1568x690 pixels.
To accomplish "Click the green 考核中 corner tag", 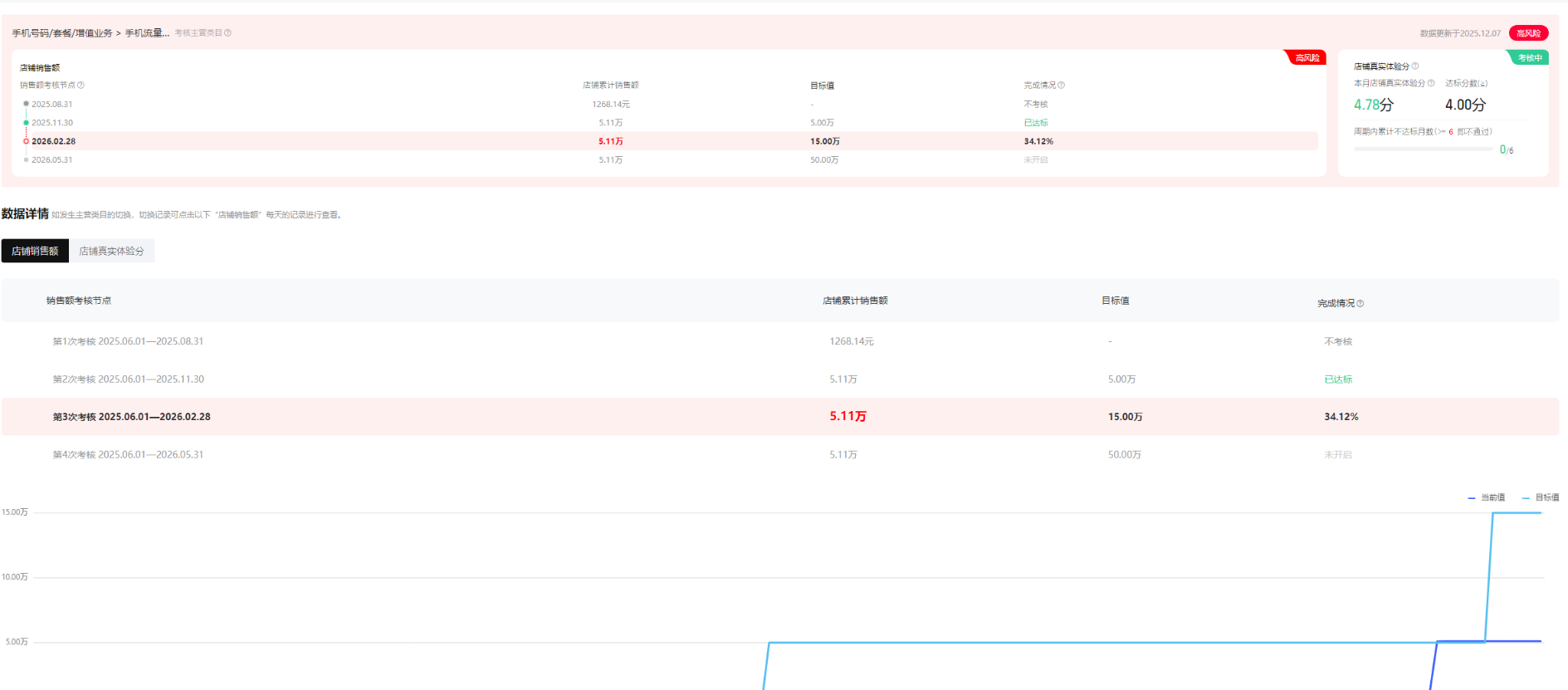I will tap(1529, 58).
